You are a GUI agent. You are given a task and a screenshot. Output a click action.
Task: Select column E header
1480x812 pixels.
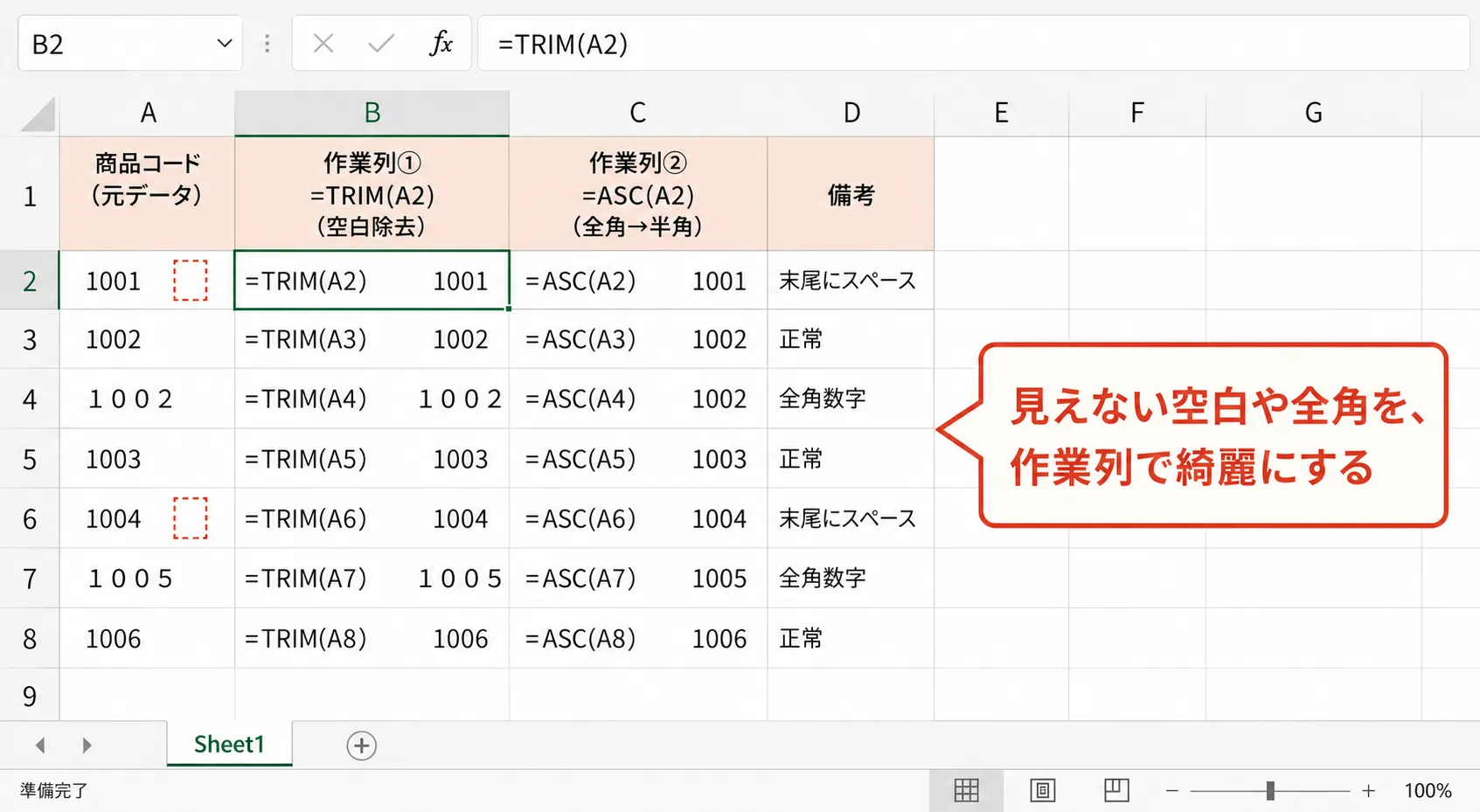tap(1001, 114)
